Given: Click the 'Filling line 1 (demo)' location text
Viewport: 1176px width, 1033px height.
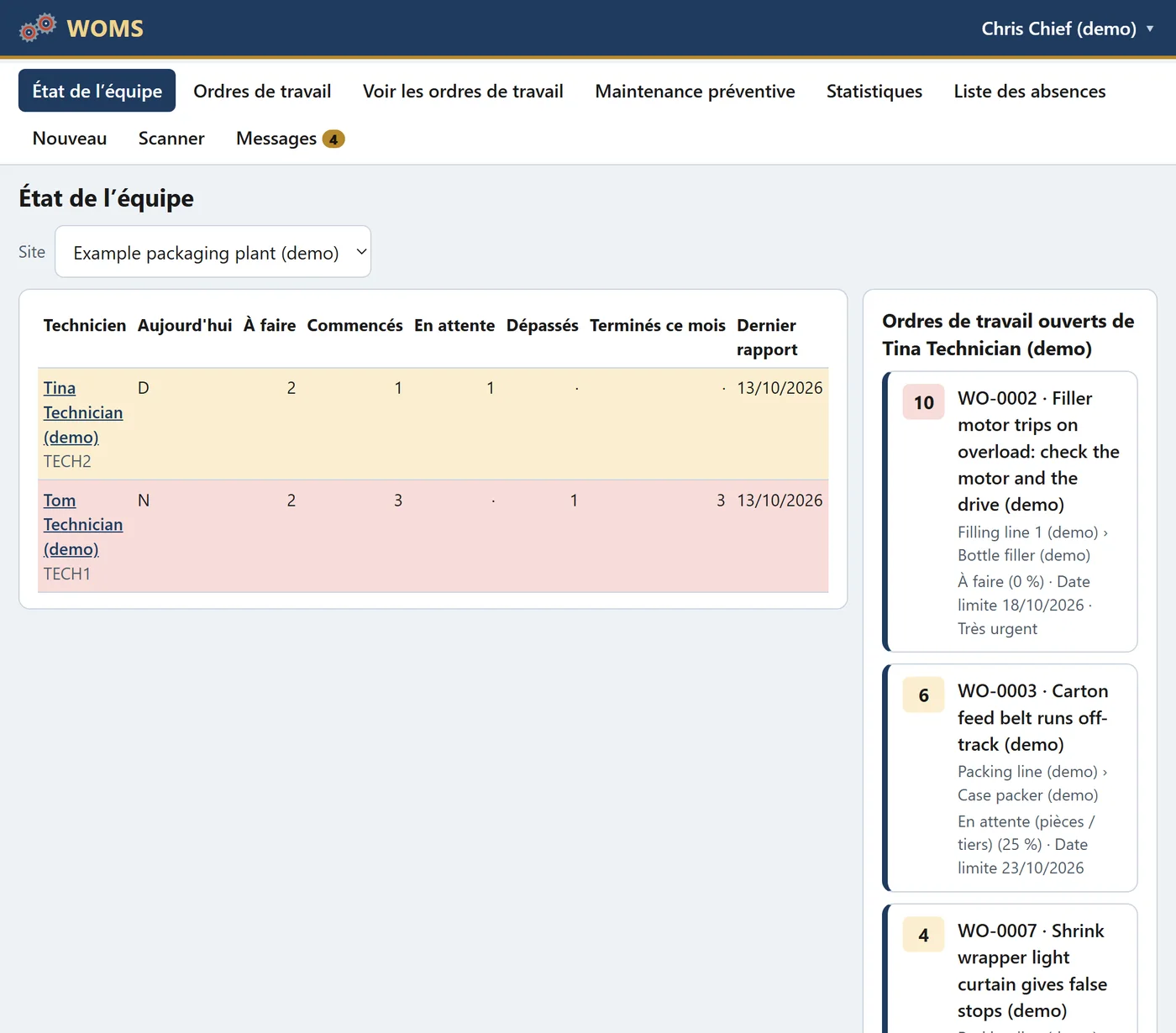Looking at the screenshot, I should coord(1028,532).
